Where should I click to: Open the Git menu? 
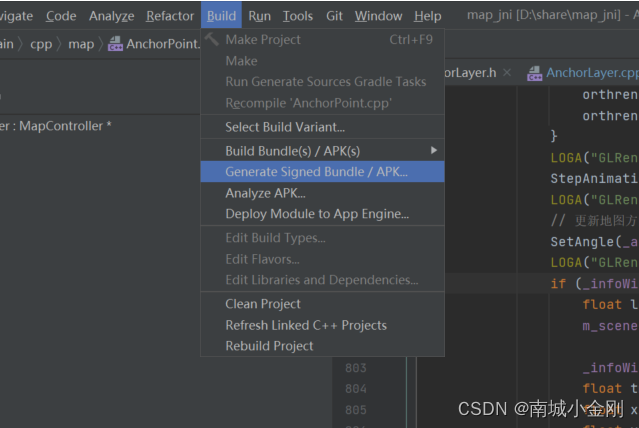tap(334, 16)
